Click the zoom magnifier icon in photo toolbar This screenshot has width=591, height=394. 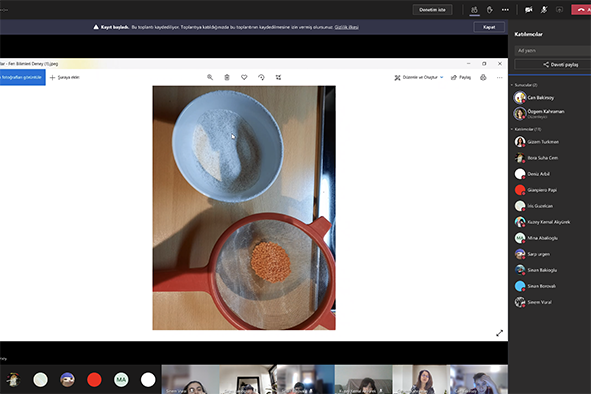coord(210,77)
